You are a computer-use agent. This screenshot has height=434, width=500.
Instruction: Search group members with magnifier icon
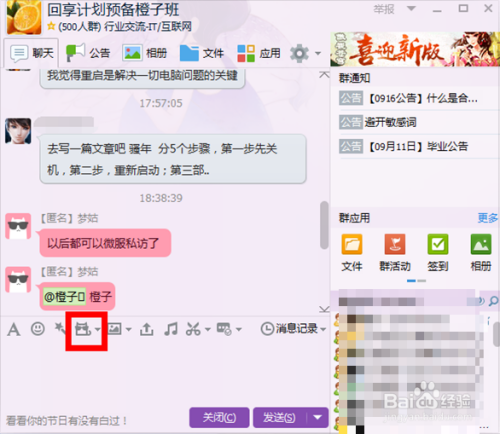pos(493,301)
